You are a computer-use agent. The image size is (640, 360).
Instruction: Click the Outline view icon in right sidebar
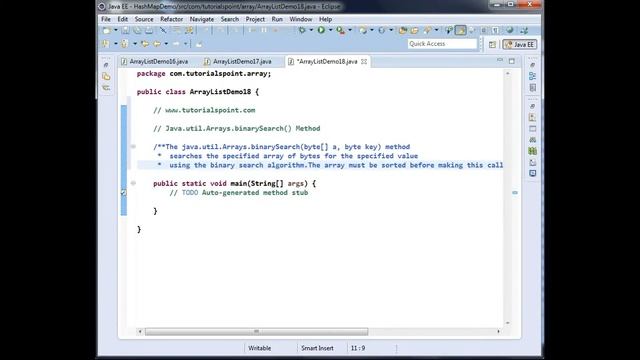click(x=532, y=76)
